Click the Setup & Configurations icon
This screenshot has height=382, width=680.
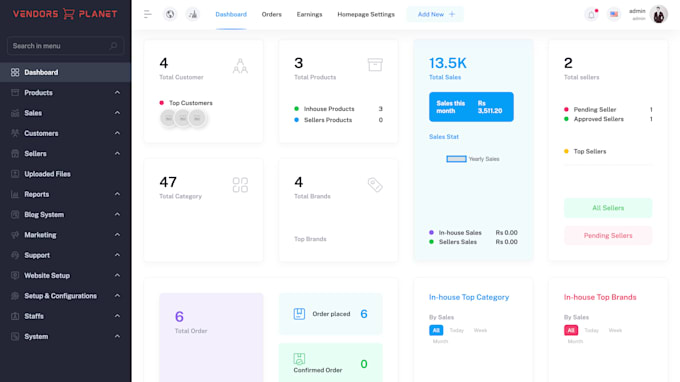(15, 296)
